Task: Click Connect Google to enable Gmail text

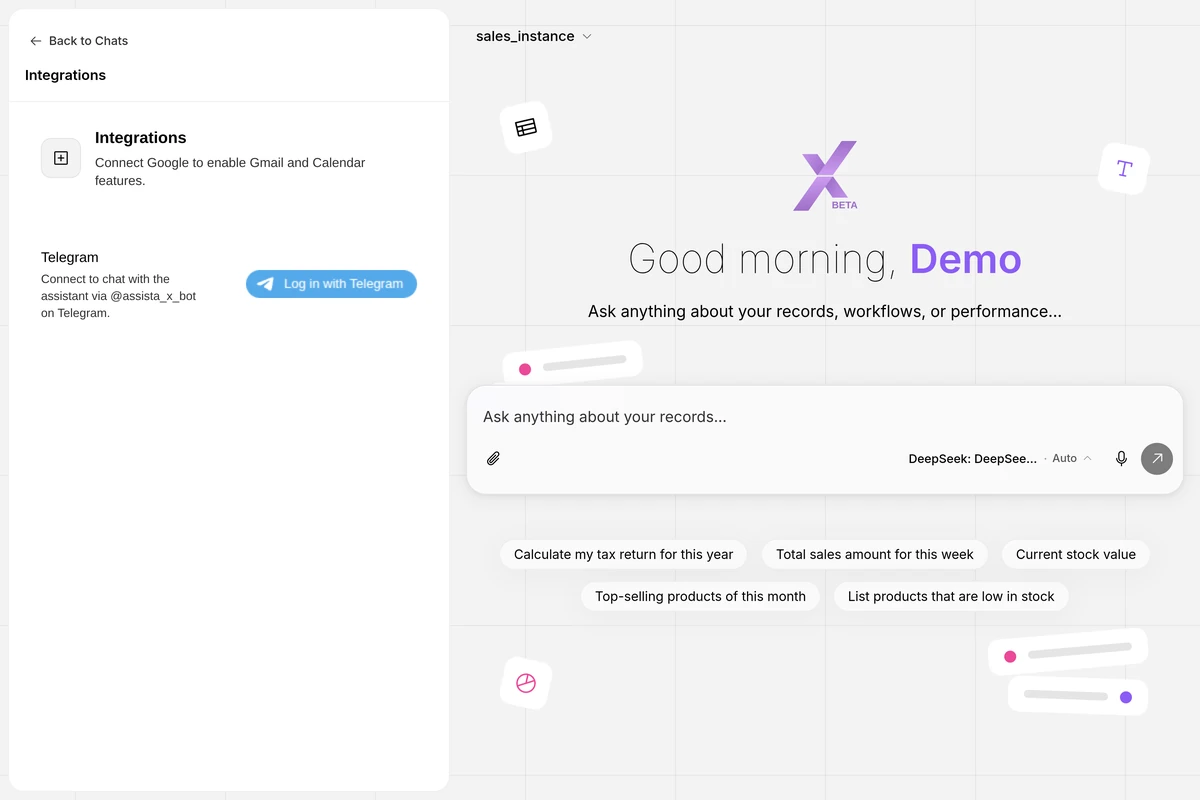Action: pos(230,171)
